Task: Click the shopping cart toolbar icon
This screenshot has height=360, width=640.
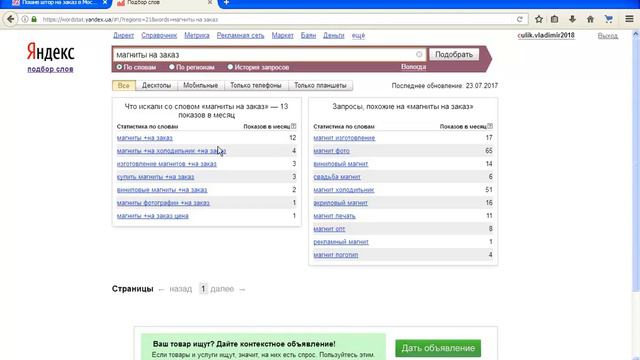Action: coord(609,19)
